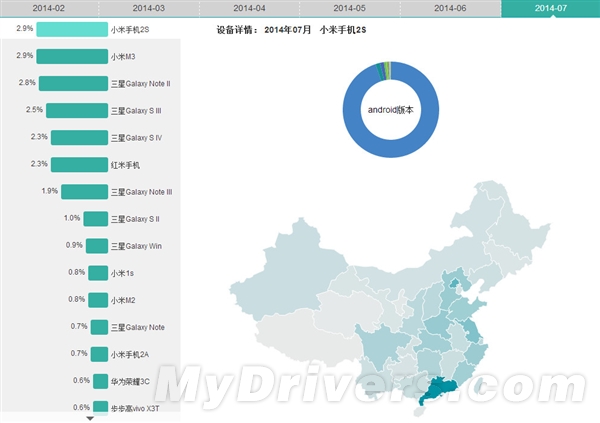Click the 小米M3 bar in the ranking
Viewport: 600px width, 423px height.
pos(72,56)
